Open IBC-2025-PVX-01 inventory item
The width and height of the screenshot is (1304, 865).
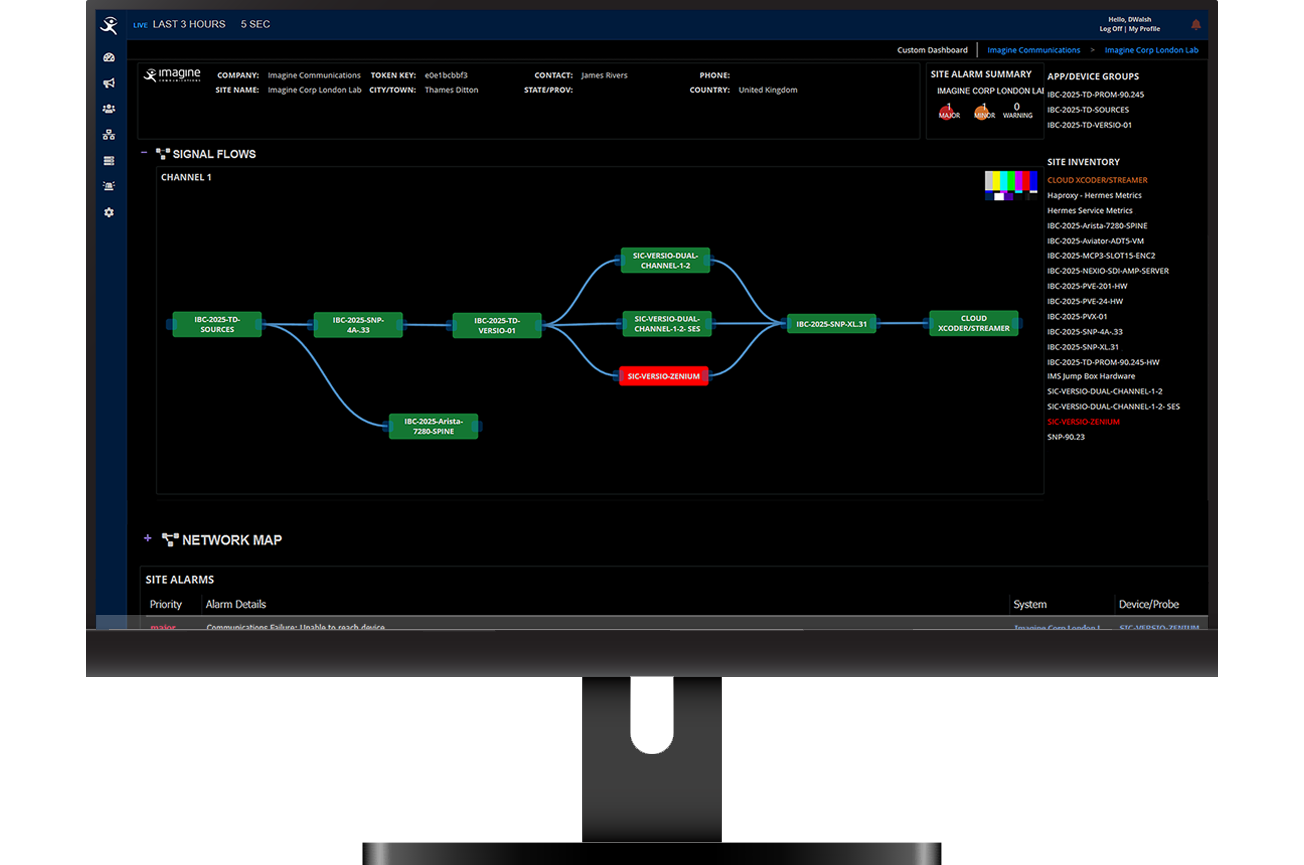pos(1077,316)
